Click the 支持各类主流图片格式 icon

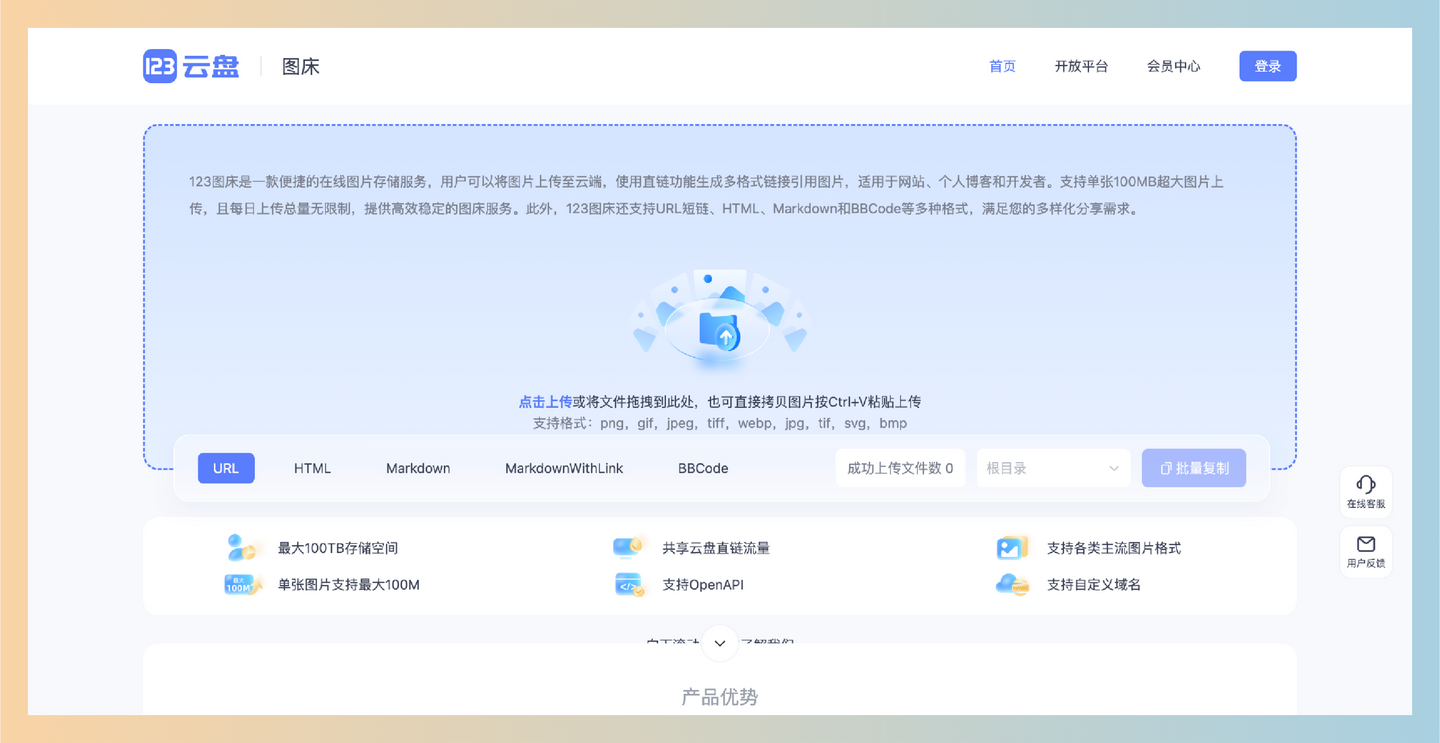click(x=1012, y=547)
